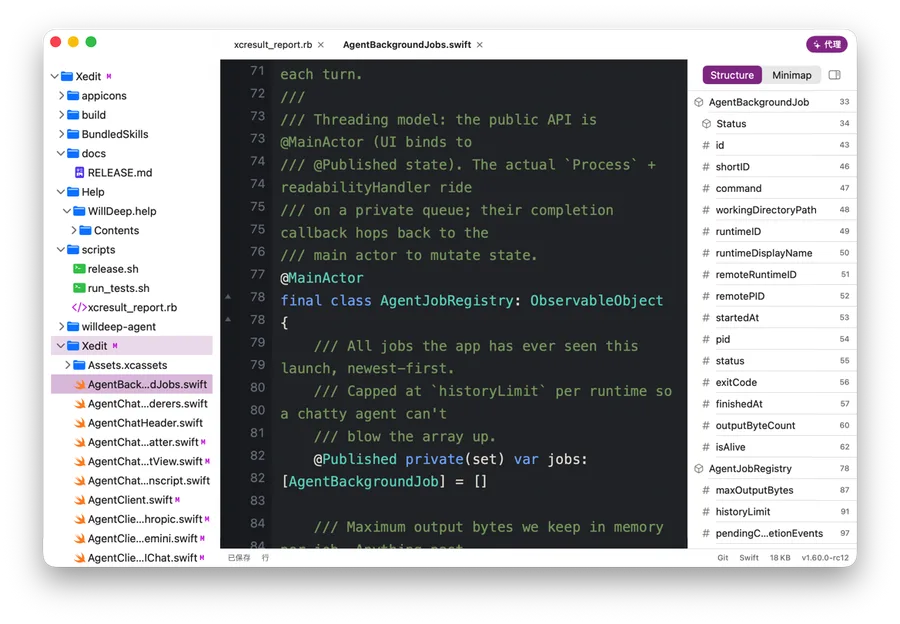Click the xcresult_report.rb code file icon
This screenshot has width=900, height=624.
pos(79,308)
